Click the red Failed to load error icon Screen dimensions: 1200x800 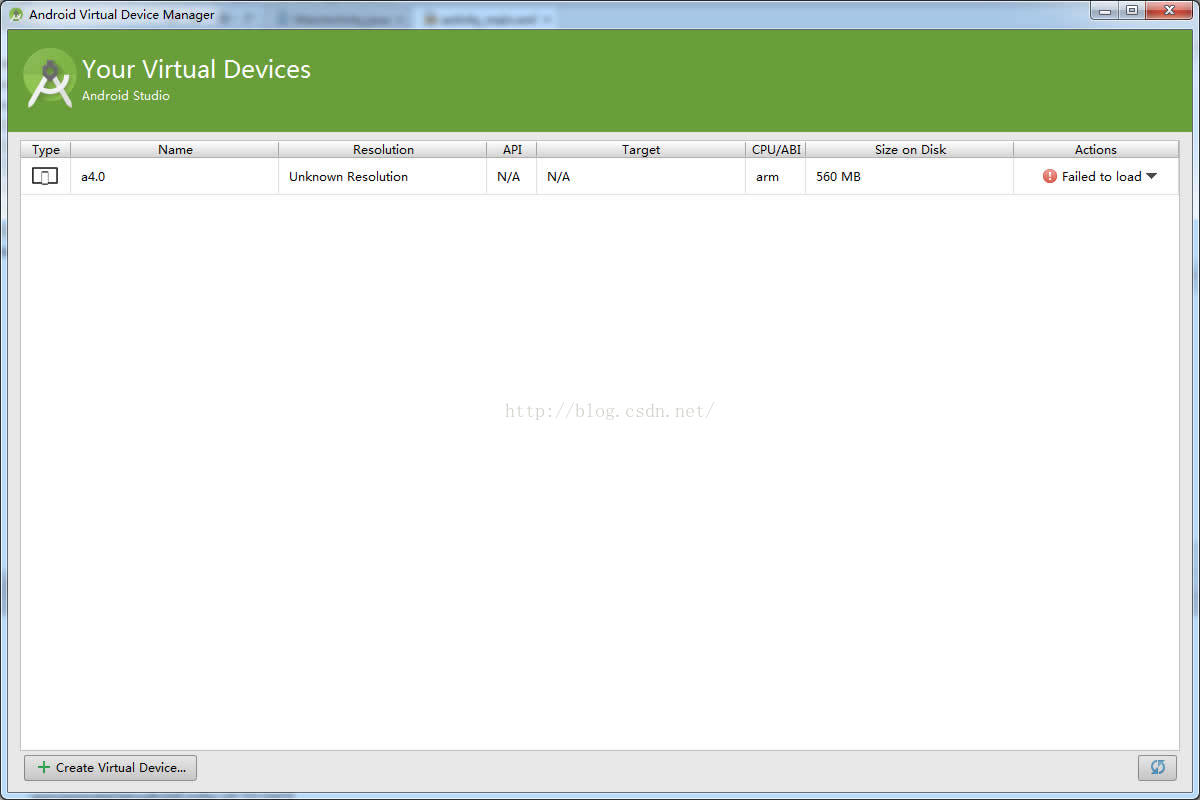pyautogui.click(x=1050, y=176)
